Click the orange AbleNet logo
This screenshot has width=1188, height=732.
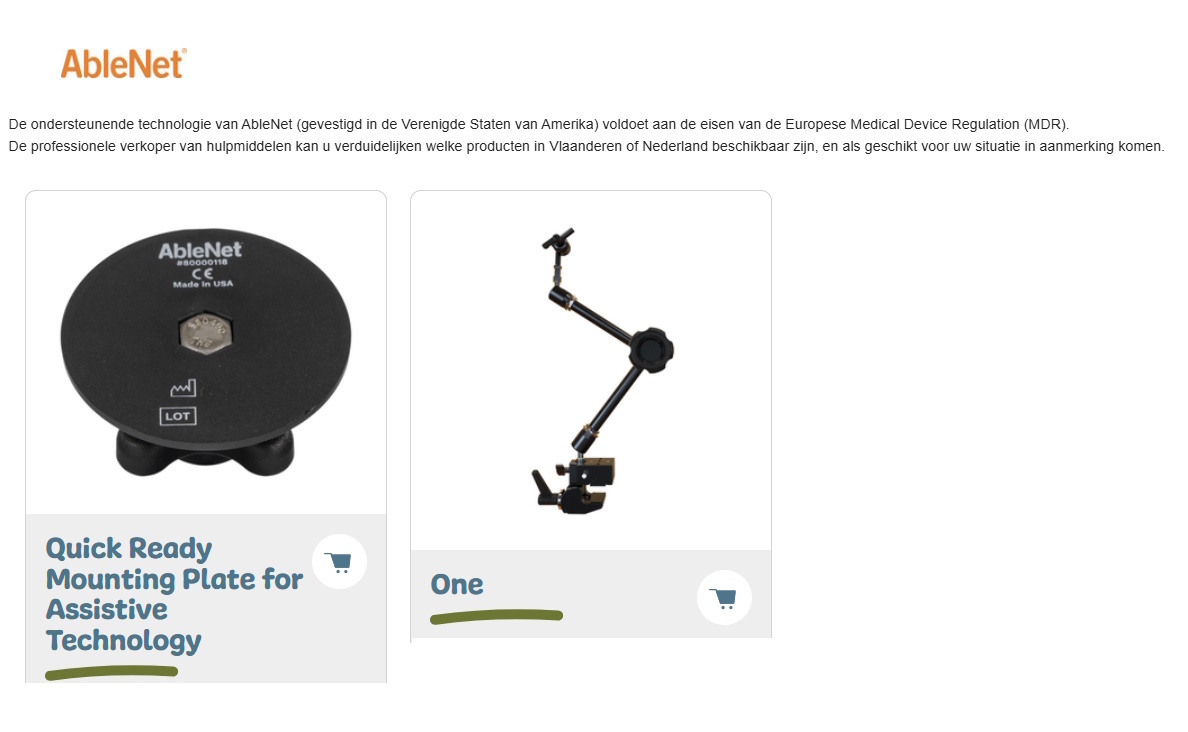[x=123, y=64]
